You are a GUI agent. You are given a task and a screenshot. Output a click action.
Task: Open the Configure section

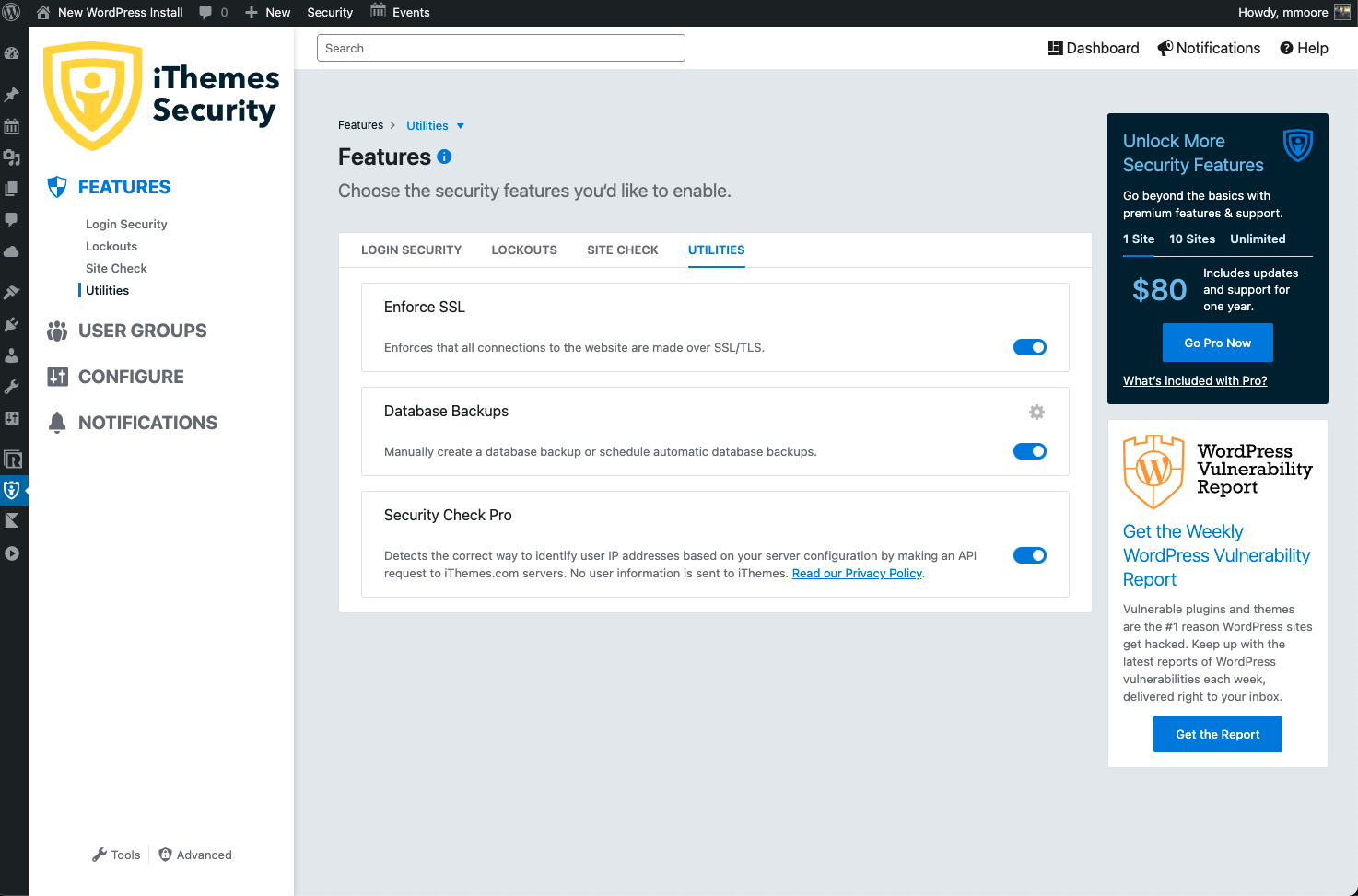tap(116, 377)
